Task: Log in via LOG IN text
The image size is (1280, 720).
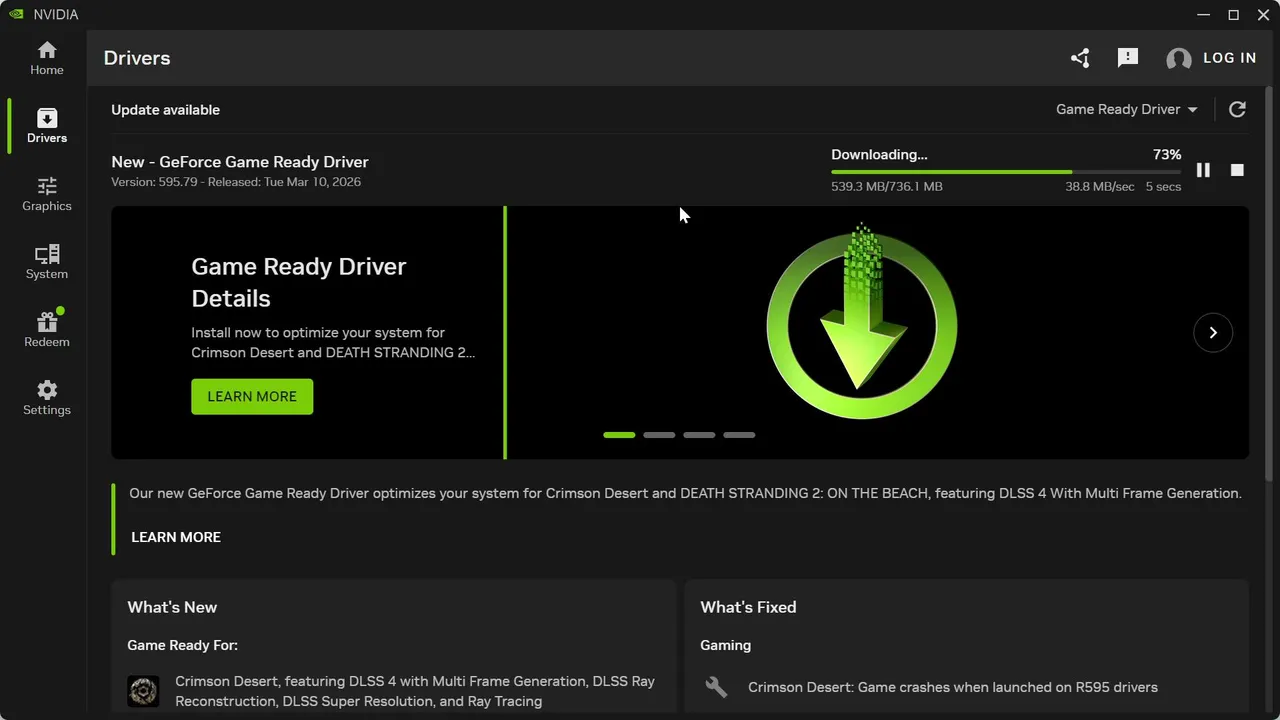Action: coord(1230,58)
